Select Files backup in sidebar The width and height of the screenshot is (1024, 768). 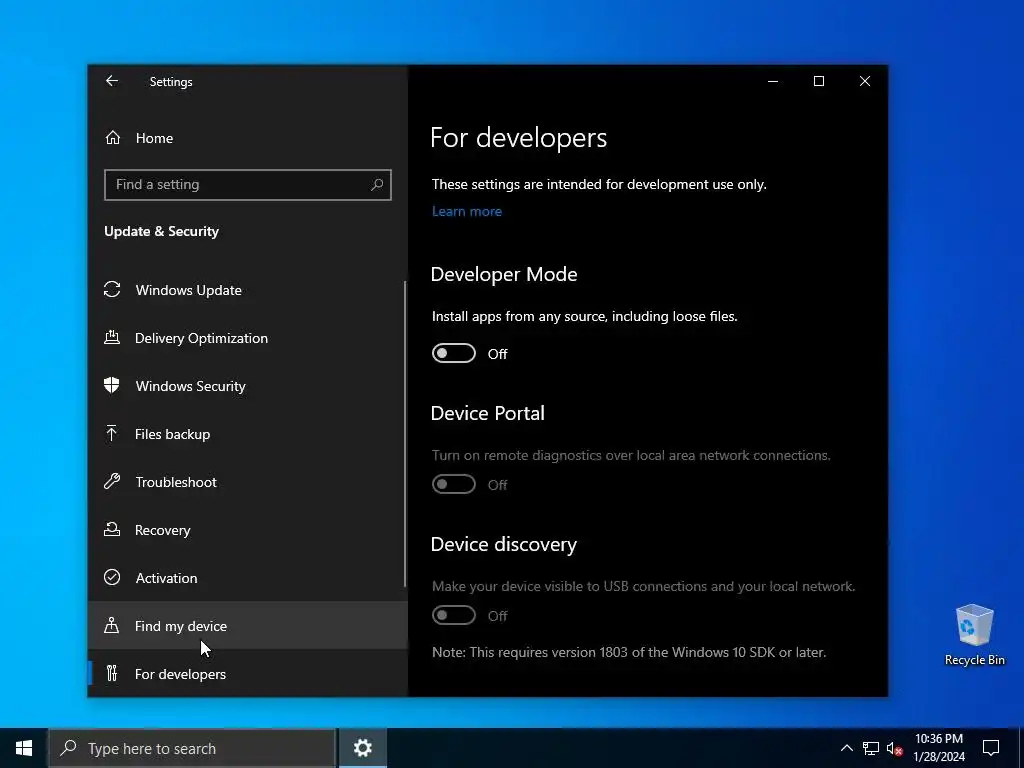click(247, 434)
